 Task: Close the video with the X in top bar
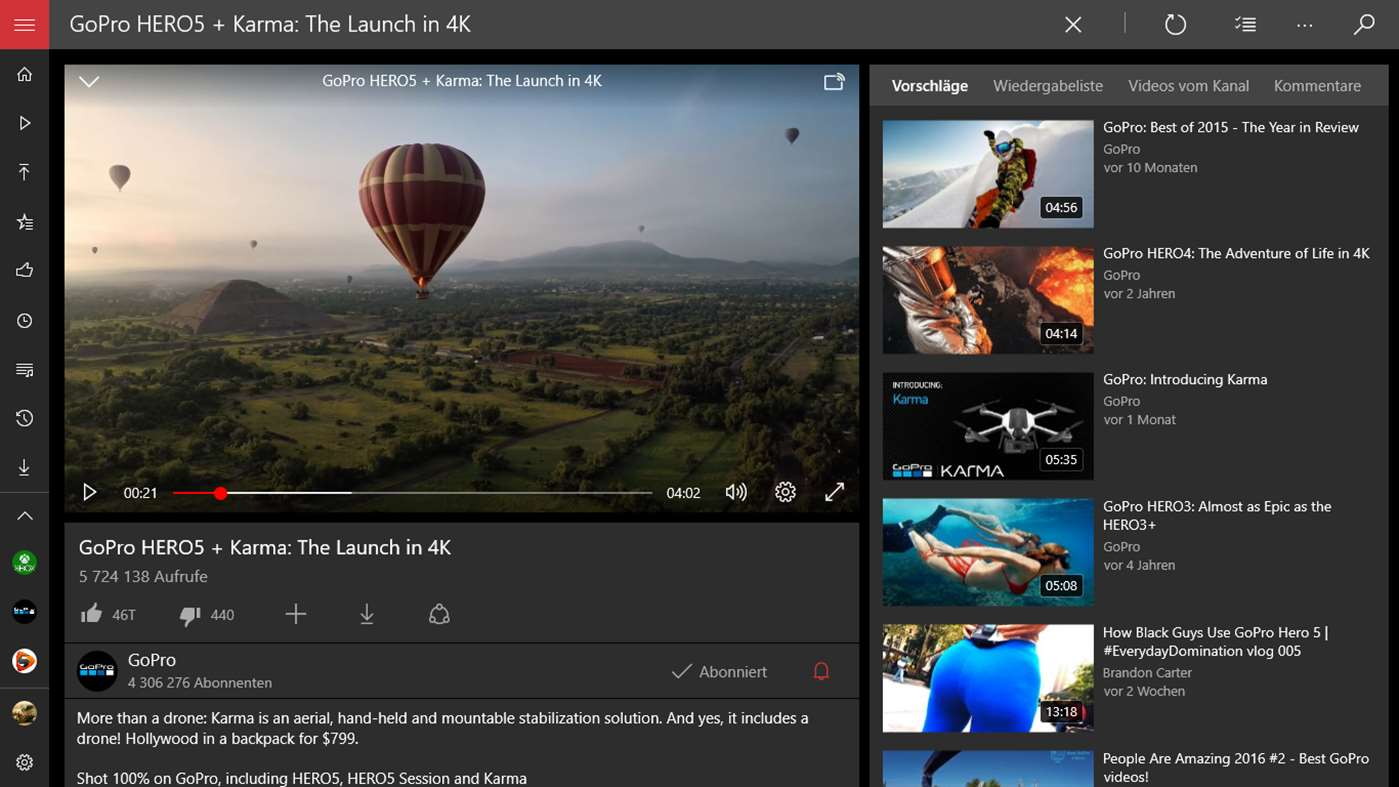click(1073, 24)
